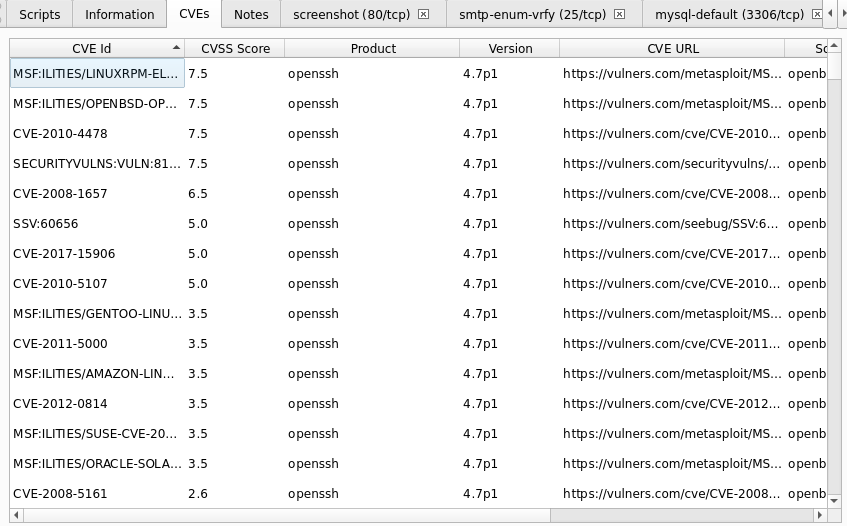This screenshot has width=847, height=526.
Task: Click the seebug SSV URL cell
Action: point(673,224)
